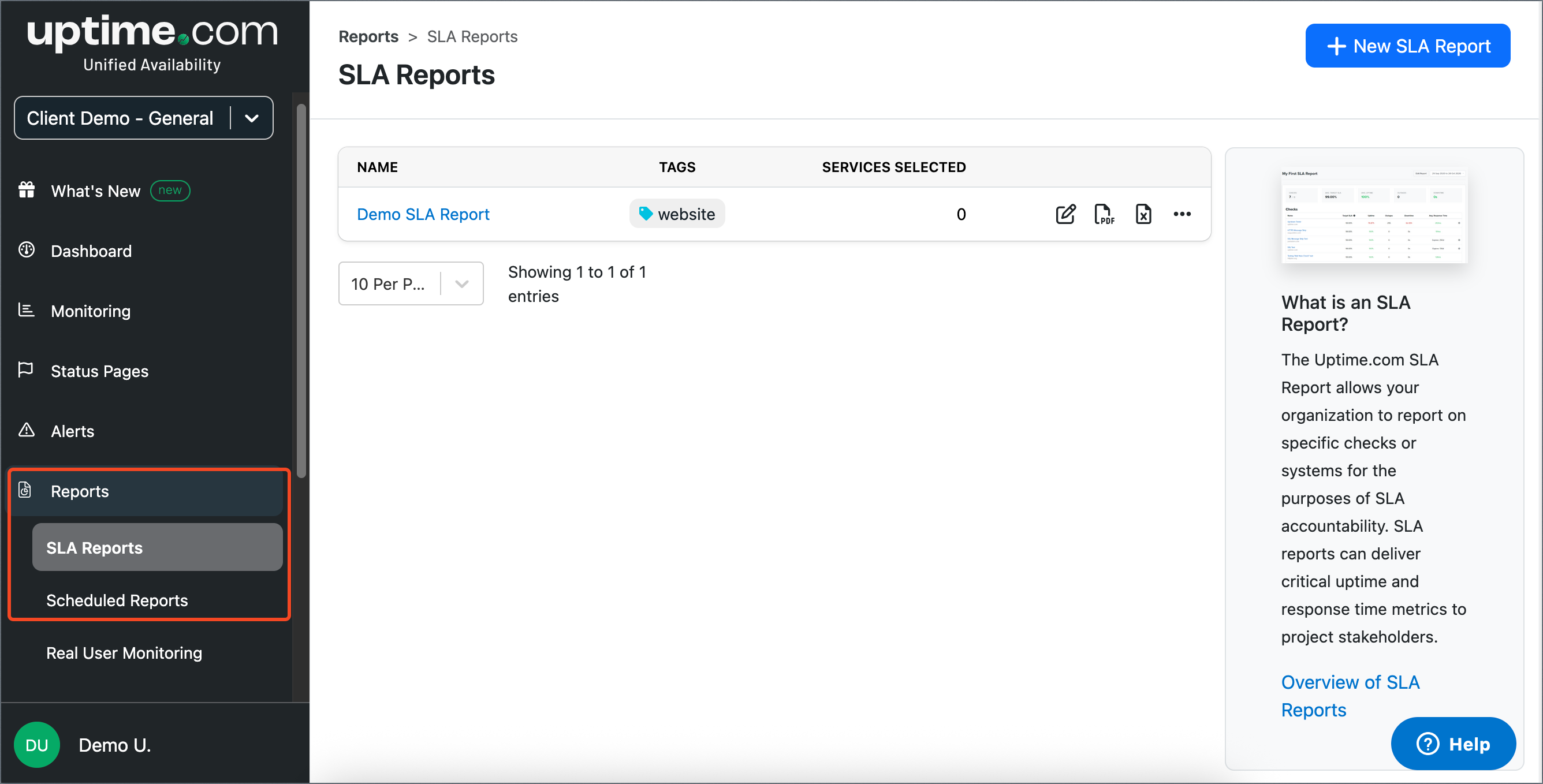Viewport: 1543px width, 784px height.
Task: Open the 10 Per Page dropdown
Action: coord(411,283)
